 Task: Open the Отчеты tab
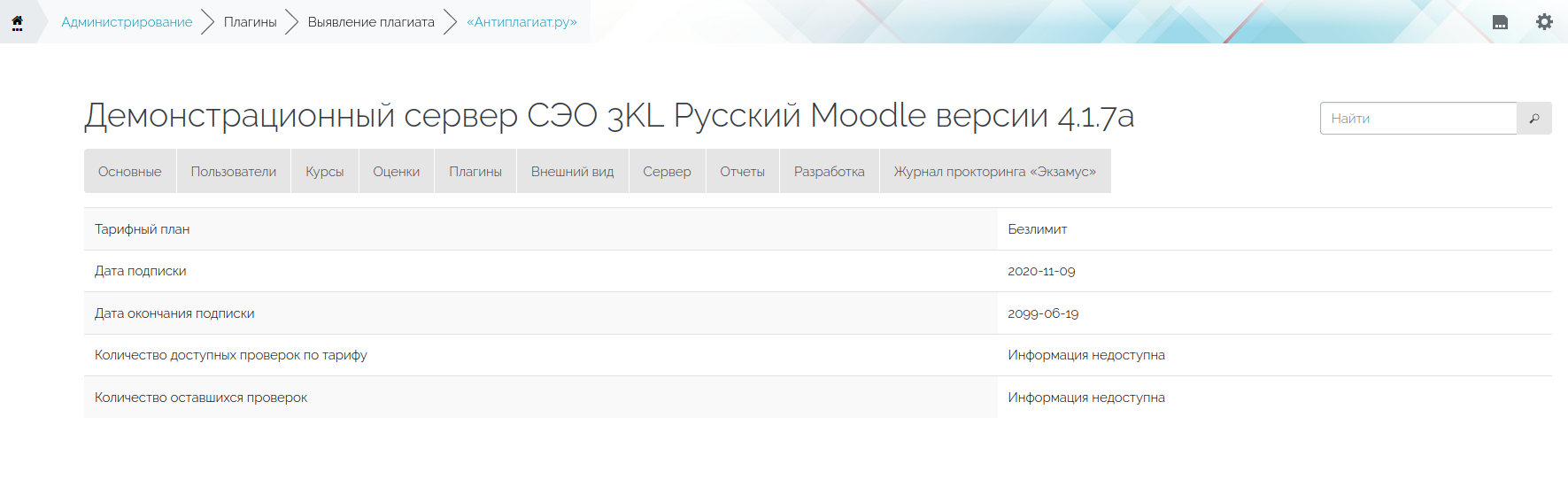tap(743, 172)
